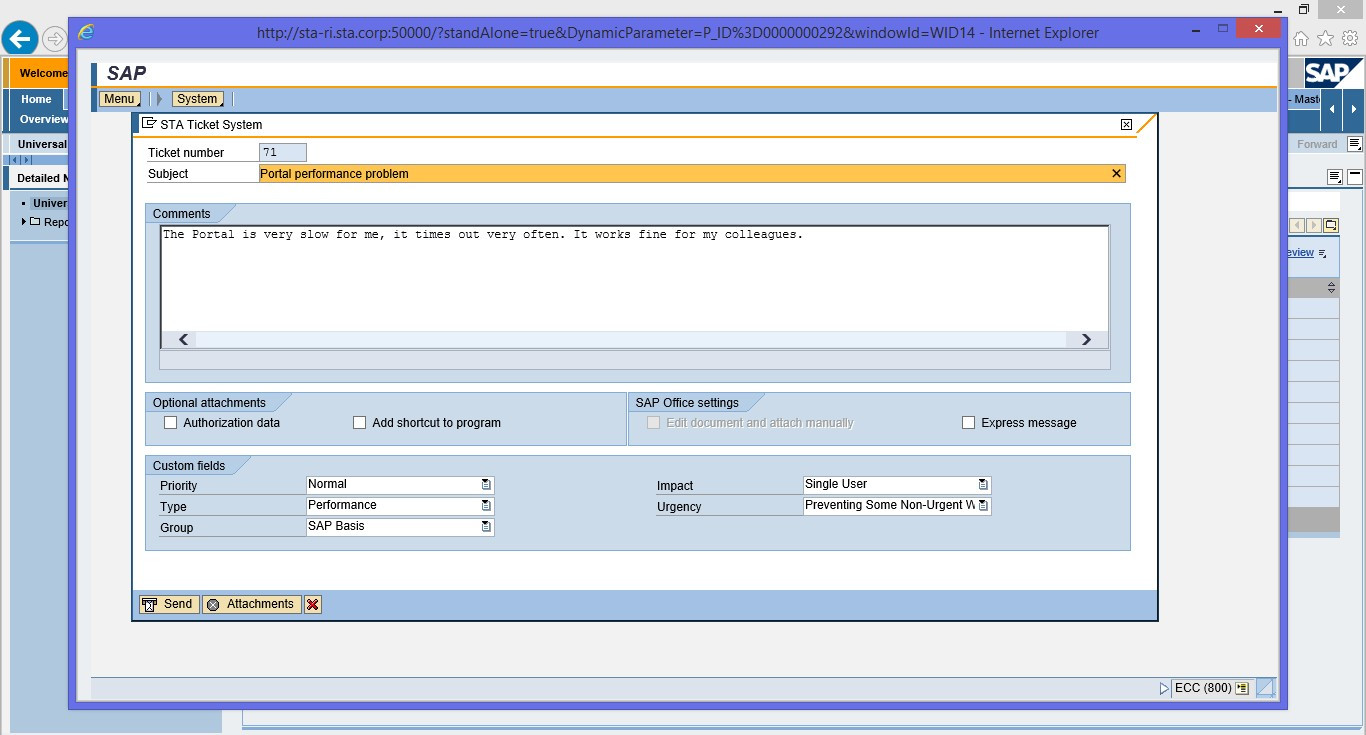Click the Detailed N heading in the portal window
1366x735 pixels.
[42, 178]
